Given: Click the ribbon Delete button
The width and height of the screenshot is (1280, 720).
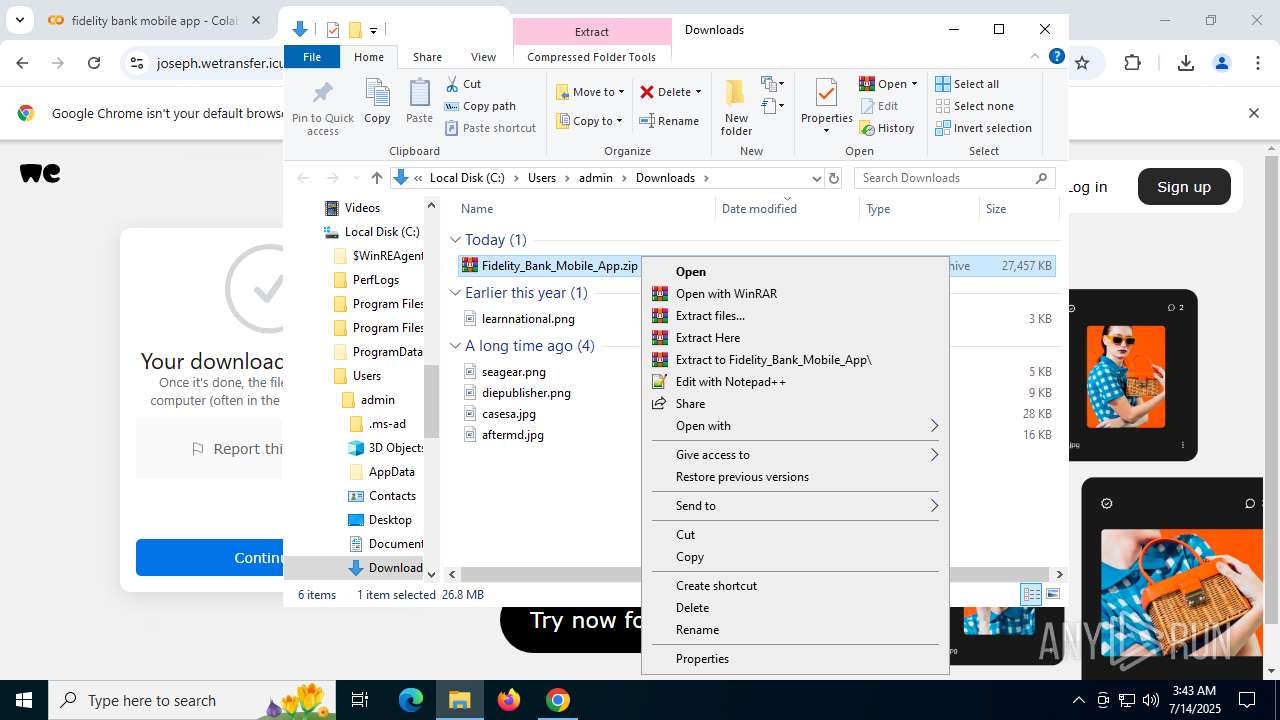Looking at the screenshot, I should coord(670,92).
